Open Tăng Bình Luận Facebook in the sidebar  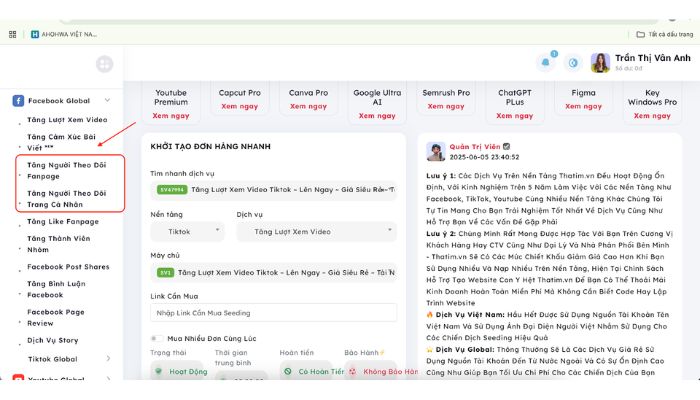click(56, 289)
